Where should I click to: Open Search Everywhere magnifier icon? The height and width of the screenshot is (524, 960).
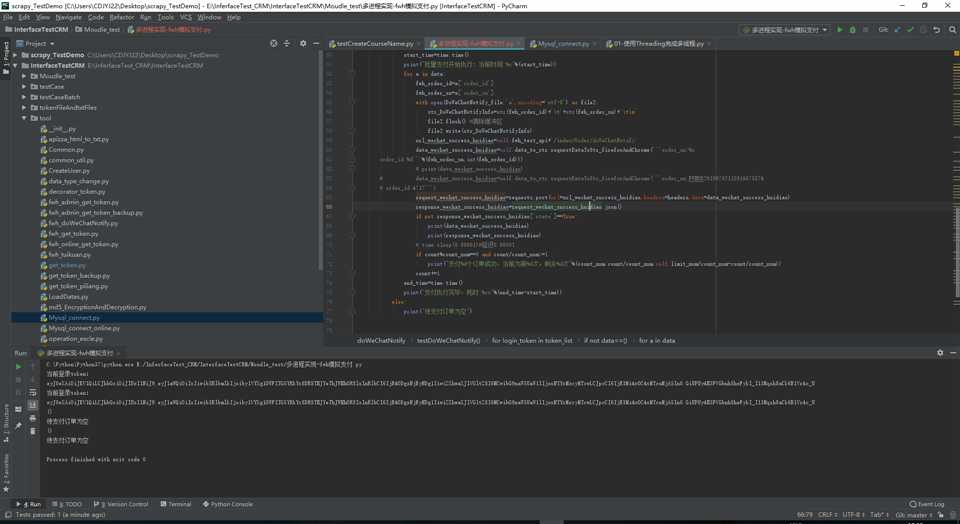(x=952, y=29)
